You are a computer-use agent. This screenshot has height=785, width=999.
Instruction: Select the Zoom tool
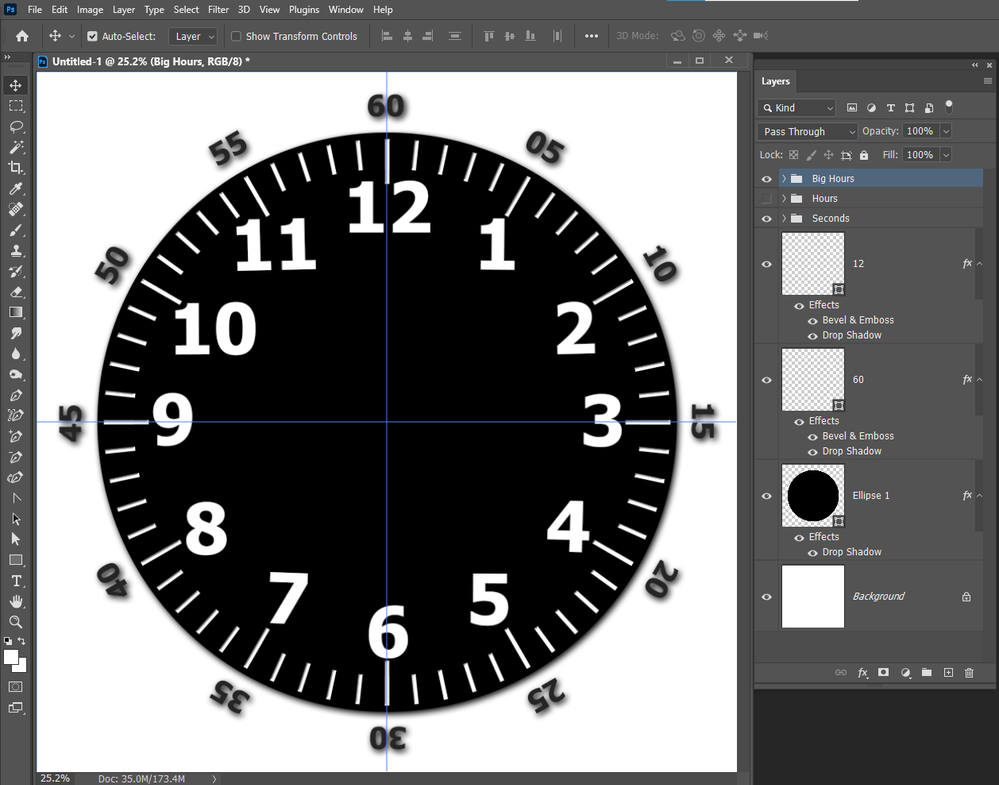click(15, 621)
